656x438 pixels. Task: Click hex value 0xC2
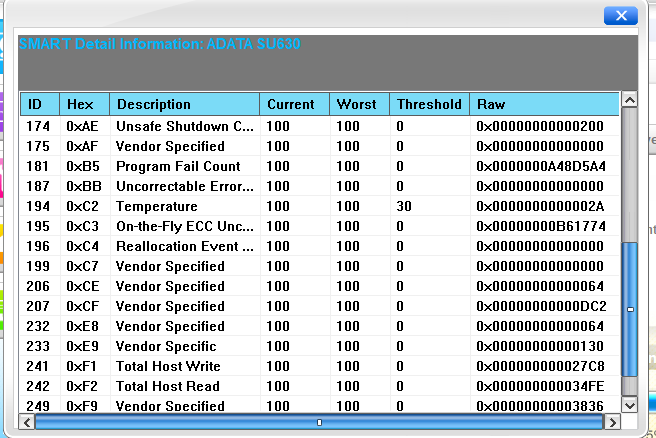82,206
